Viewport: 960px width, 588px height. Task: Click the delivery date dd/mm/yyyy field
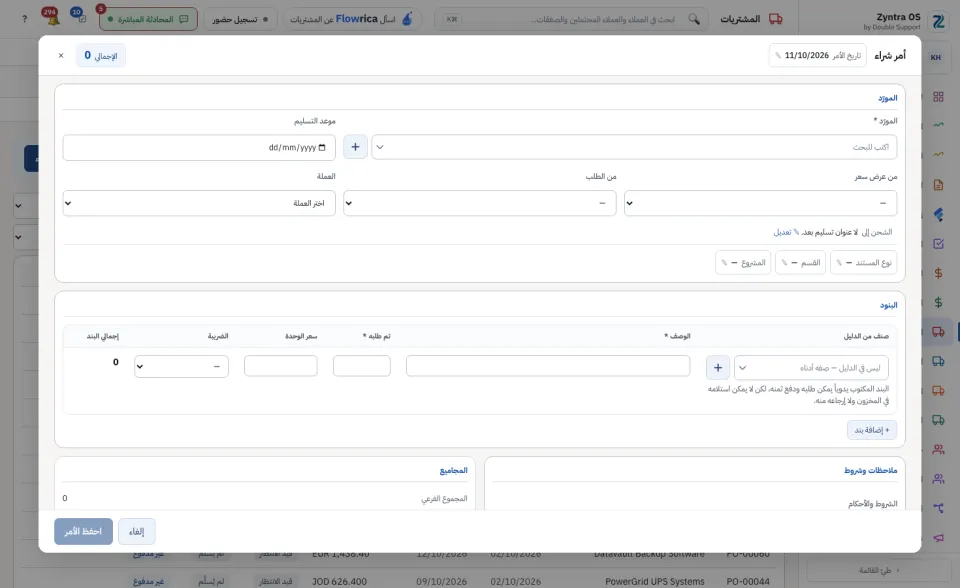(x=198, y=148)
